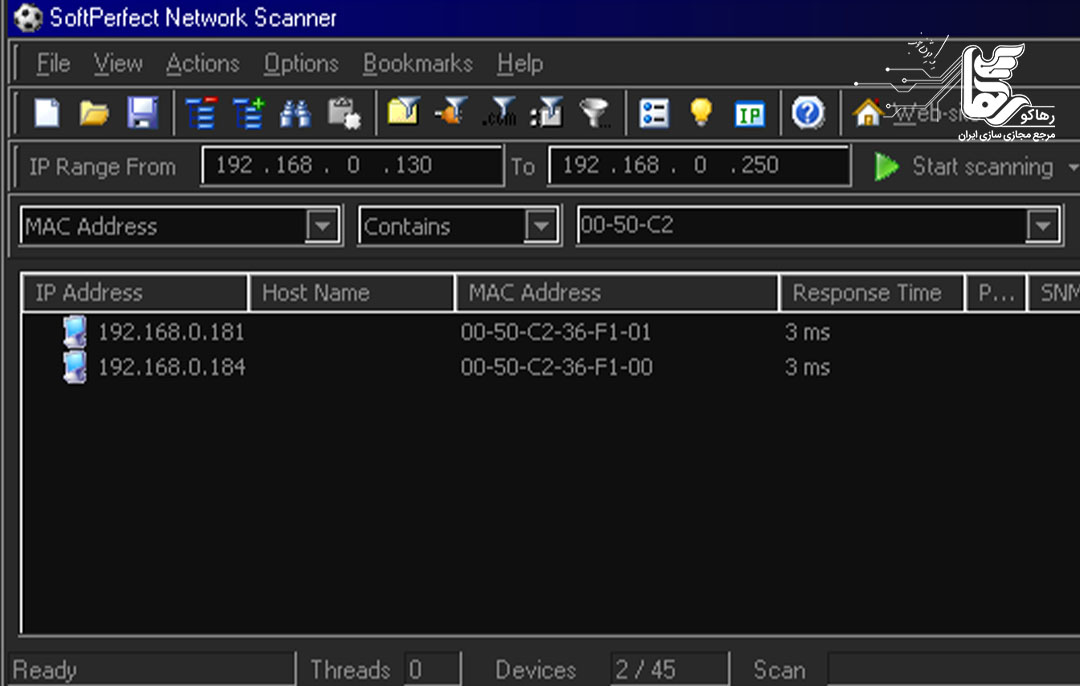This screenshot has width=1080, height=686.
Task: Expand the MAC Address filter field dropdown
Action: click(322, 226)
